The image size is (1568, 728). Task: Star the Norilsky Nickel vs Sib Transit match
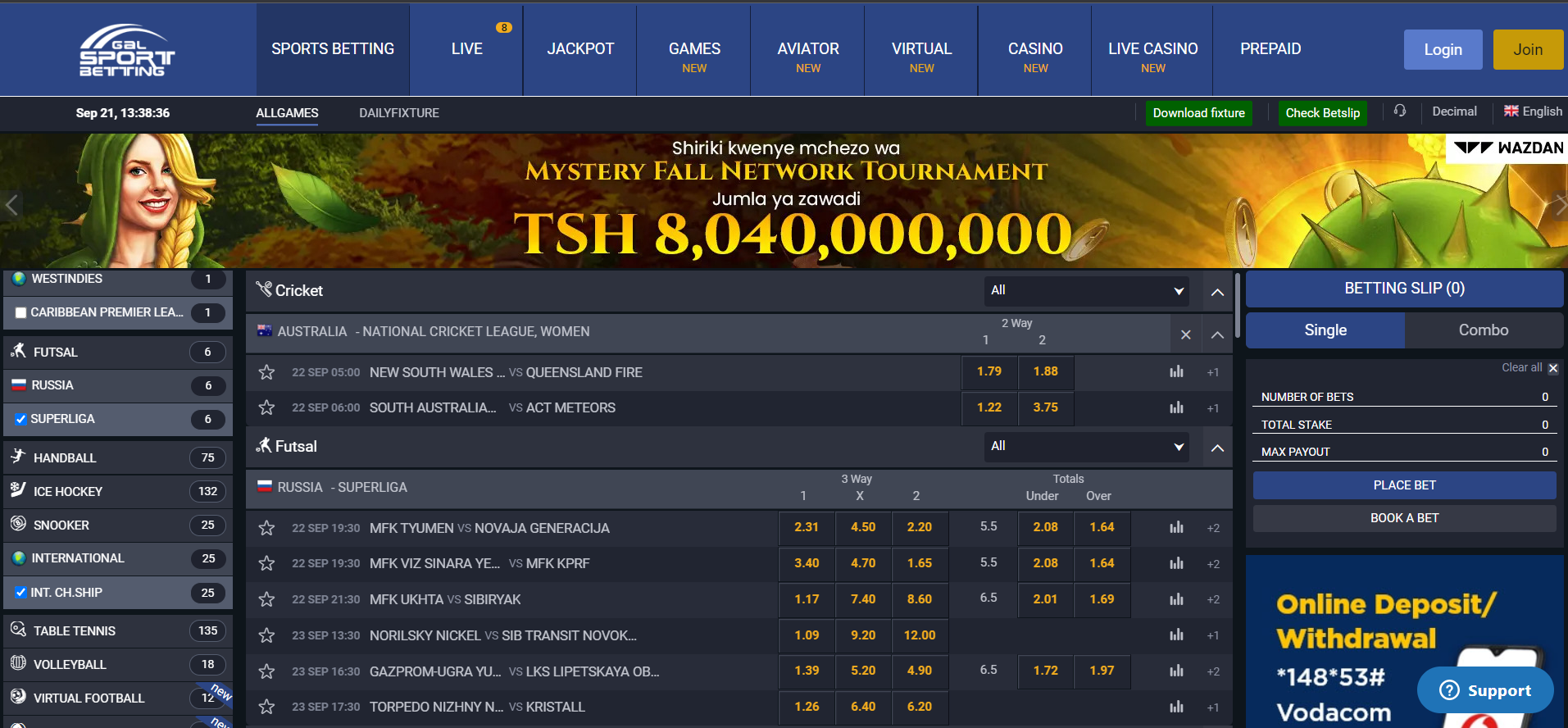[266, 635]
